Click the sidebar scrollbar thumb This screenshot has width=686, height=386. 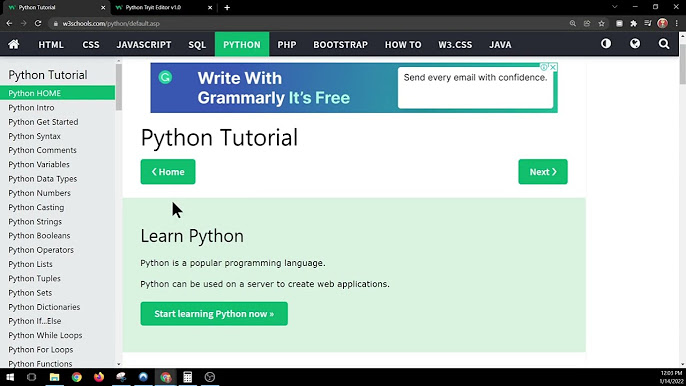(119, 87)
